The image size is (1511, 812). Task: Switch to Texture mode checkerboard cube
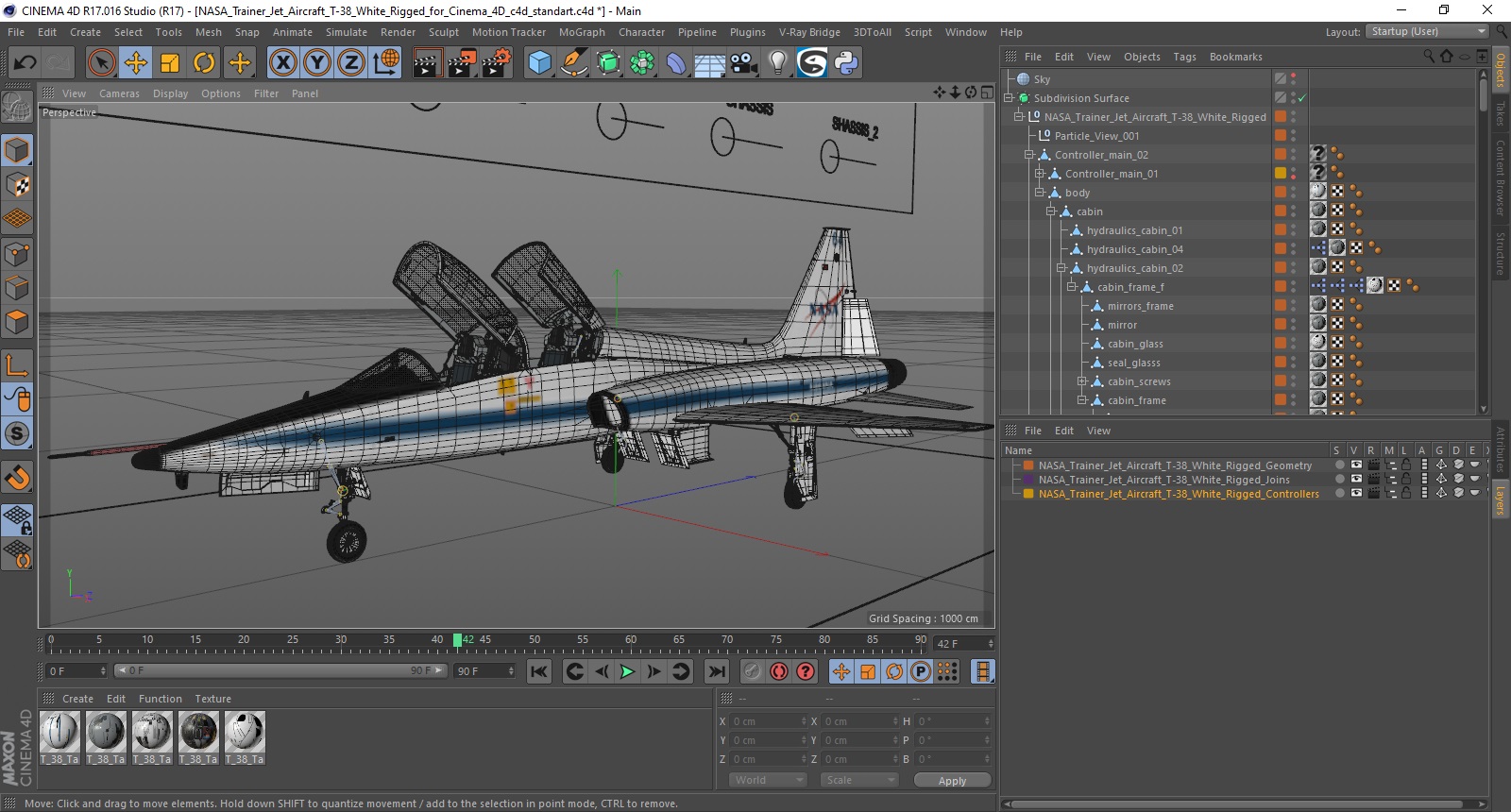coord(17,185)
